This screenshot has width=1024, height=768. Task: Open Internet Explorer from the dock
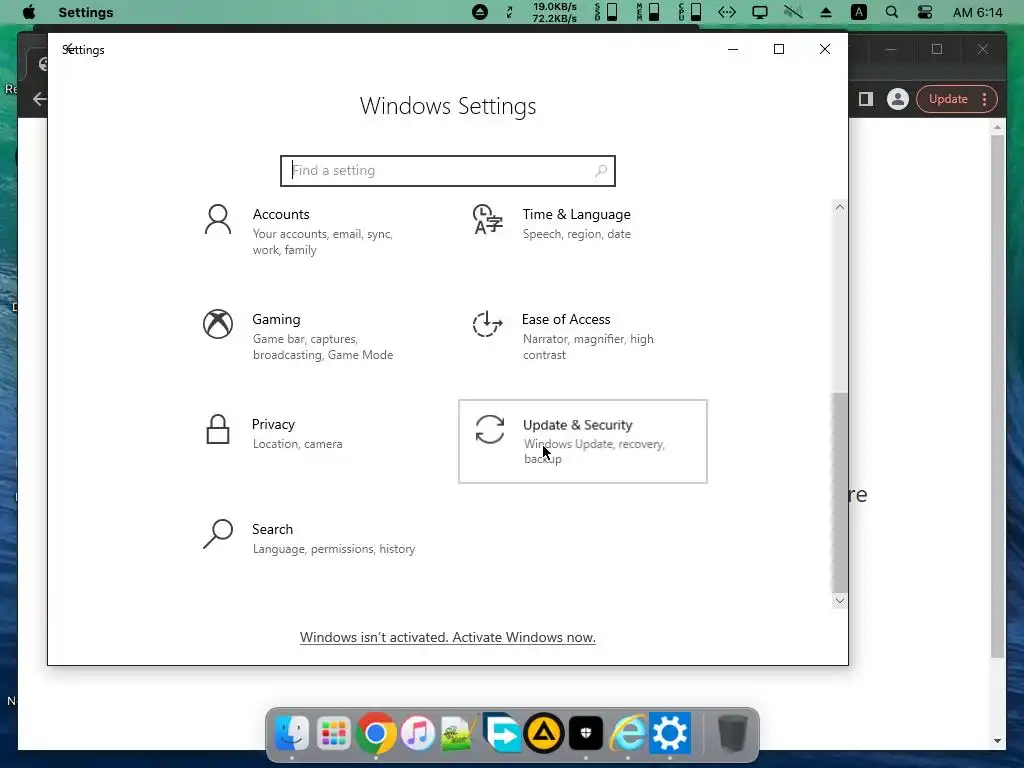coord(628,733)
